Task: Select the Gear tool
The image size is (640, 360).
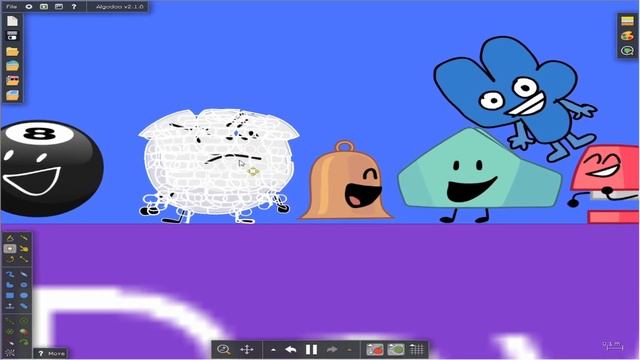Action: pos(24,285)
